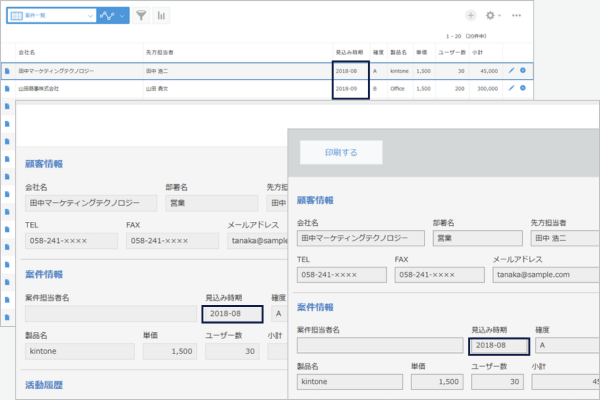Sort by the 小計 column header
Viewport: 600px width, 400px height.
pyautogui.click(x=477, y=52)
